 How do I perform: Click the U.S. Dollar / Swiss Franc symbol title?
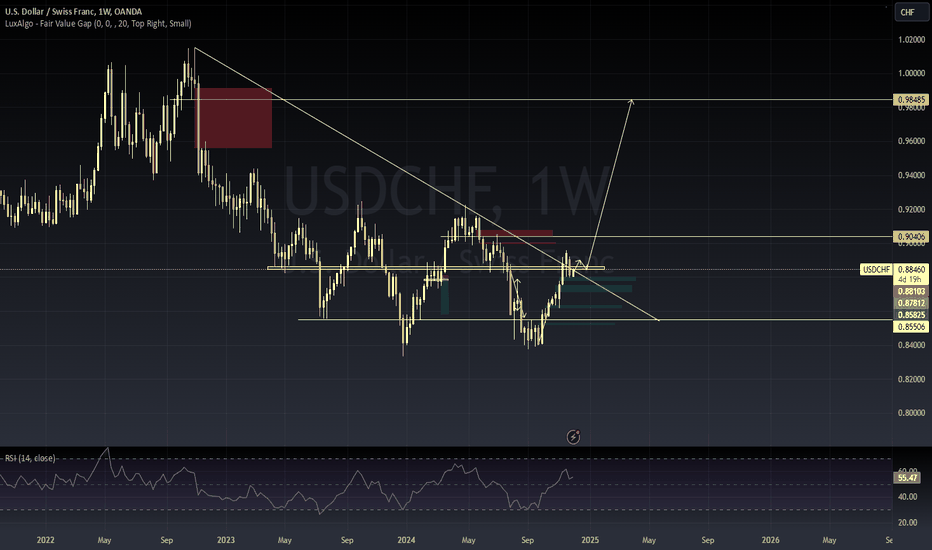tap(74, 11)
